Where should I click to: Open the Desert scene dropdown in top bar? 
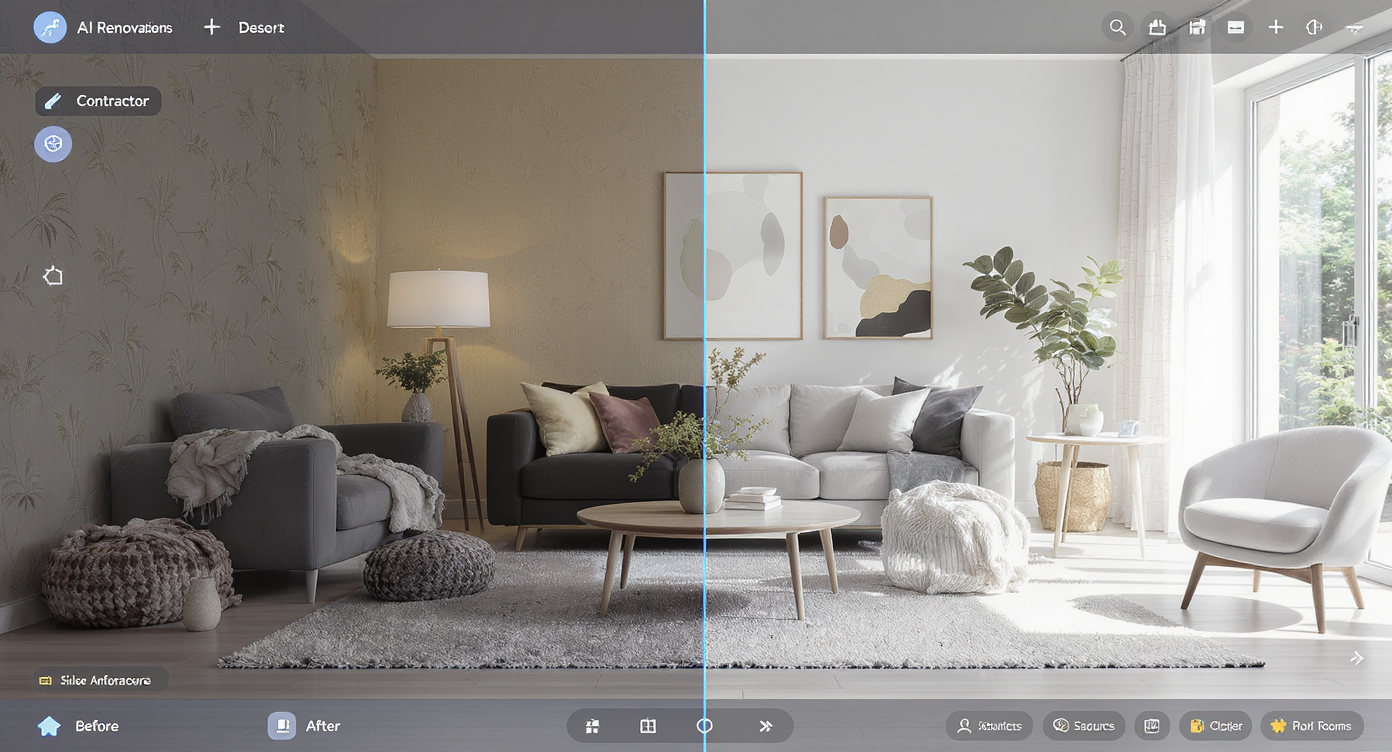click(x=261, y=27)
